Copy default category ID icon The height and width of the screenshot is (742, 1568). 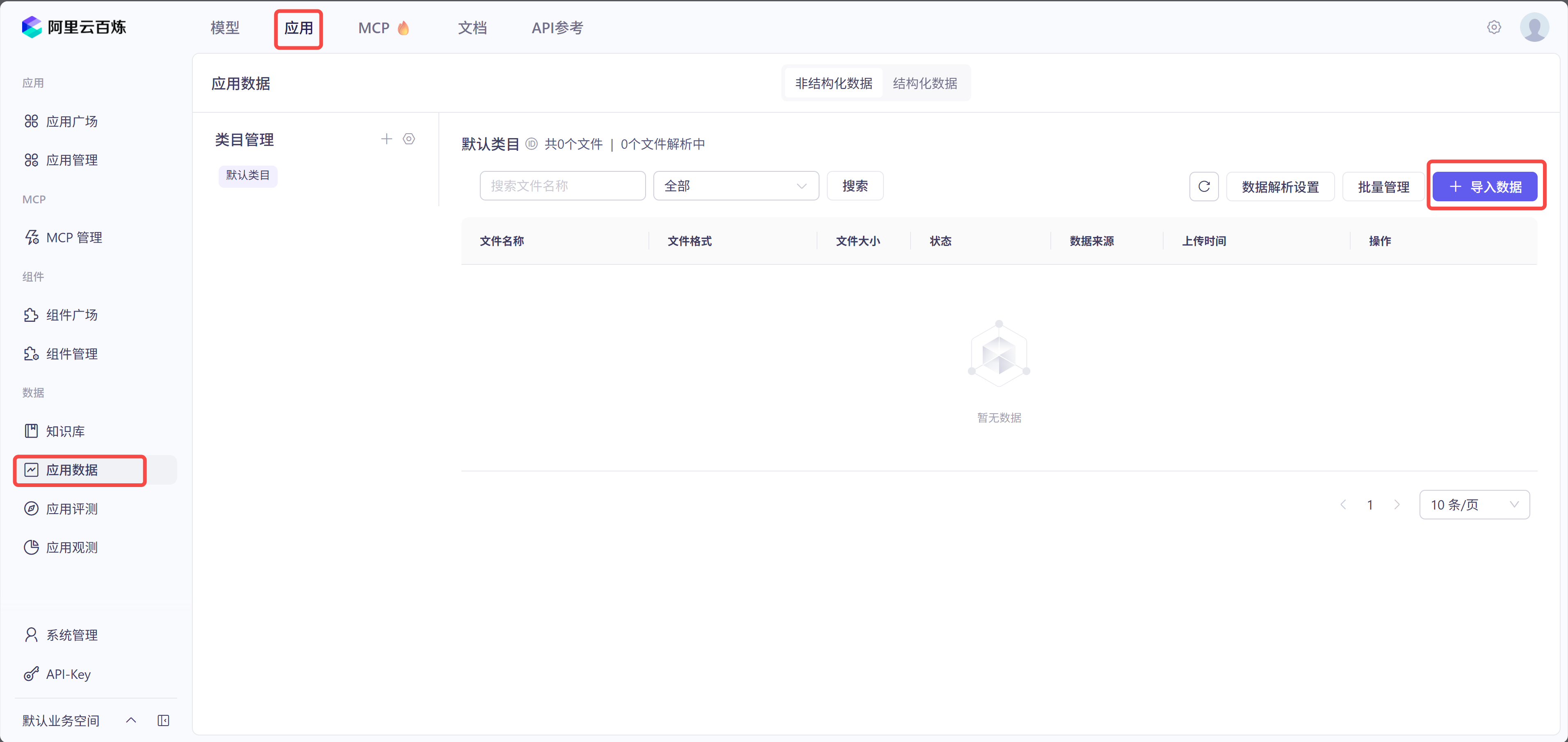coord(532,144)
